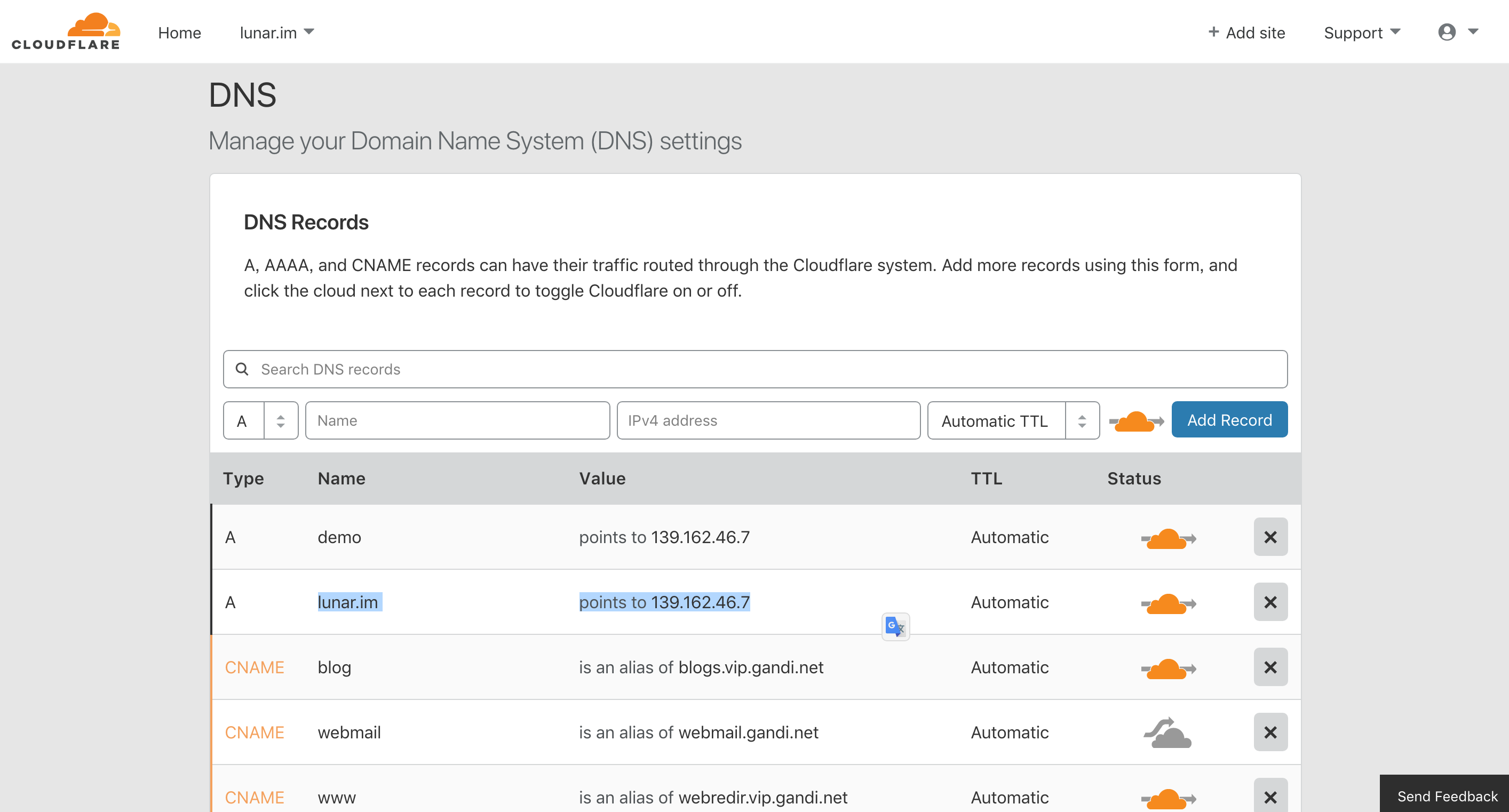Click the CNAME type of blog record

click(254, 667)
